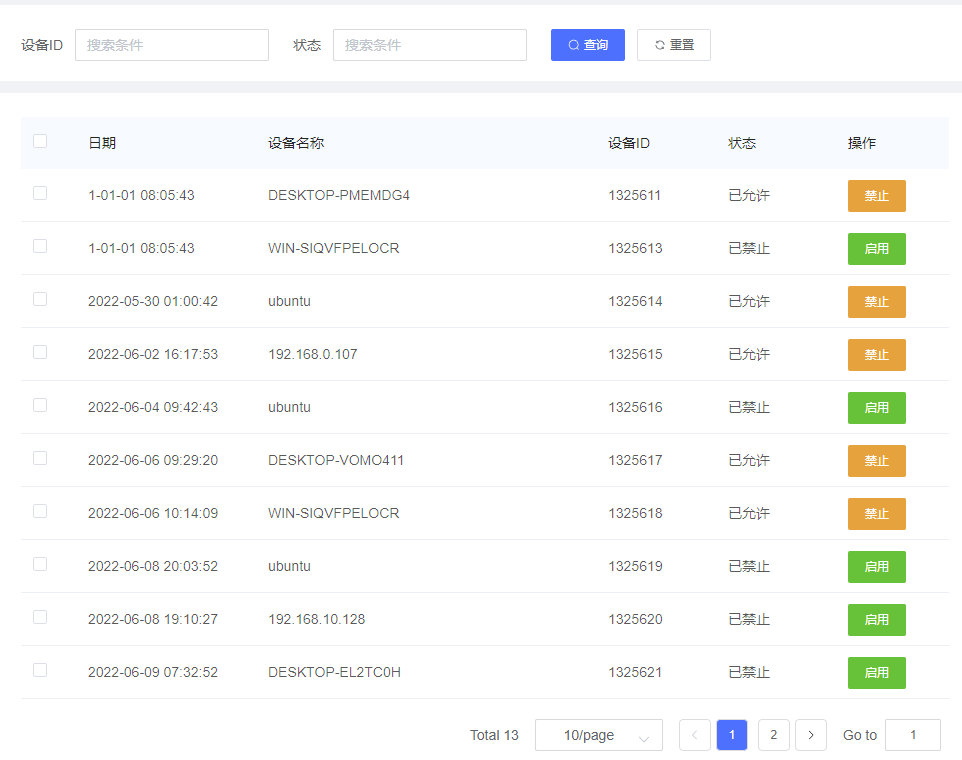The image size is (962, 760).
Task: Click date 2022-06-09 07:32:52
Action: coord(153,672)
